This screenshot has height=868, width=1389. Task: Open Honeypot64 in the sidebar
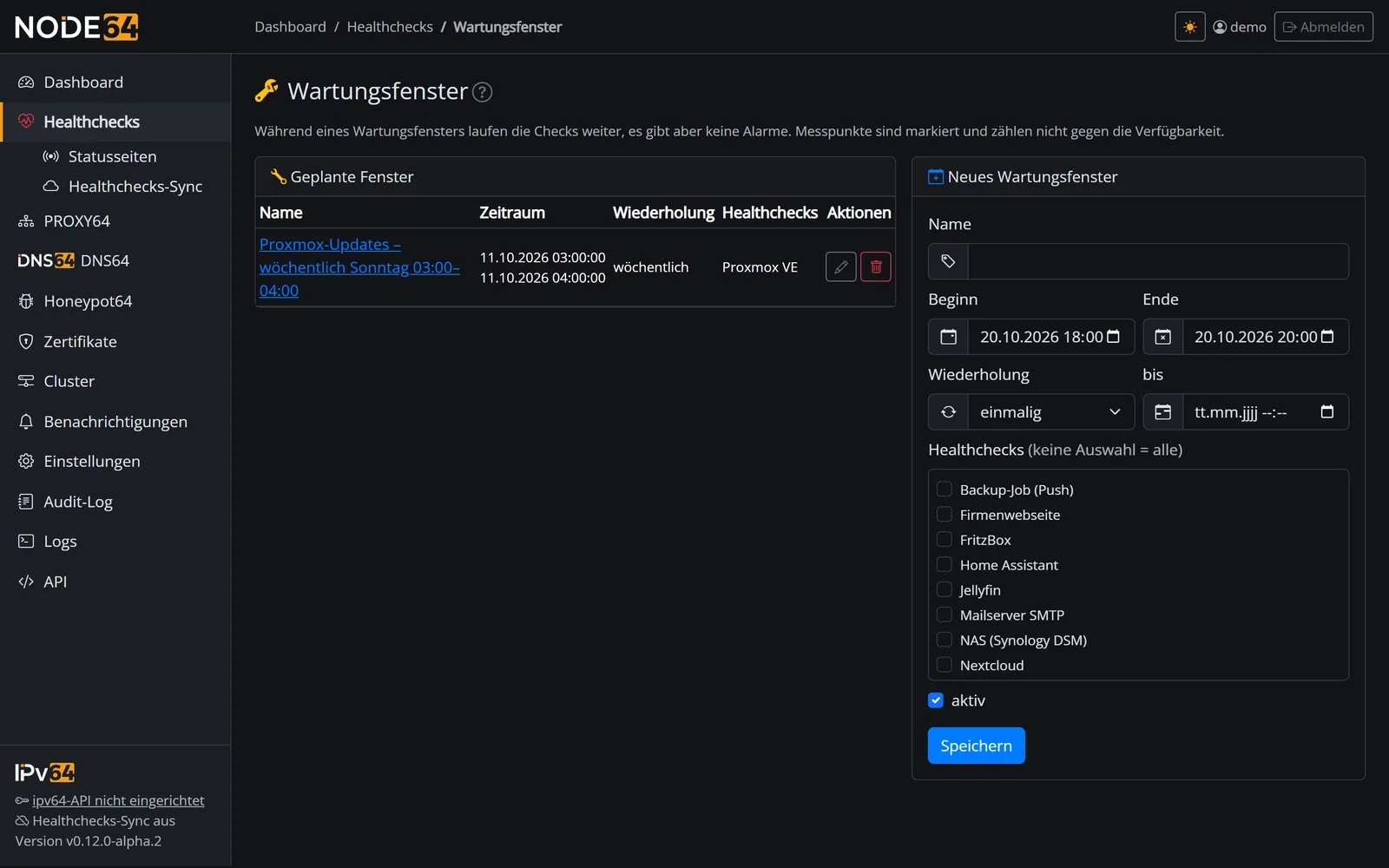click(115, 301)
